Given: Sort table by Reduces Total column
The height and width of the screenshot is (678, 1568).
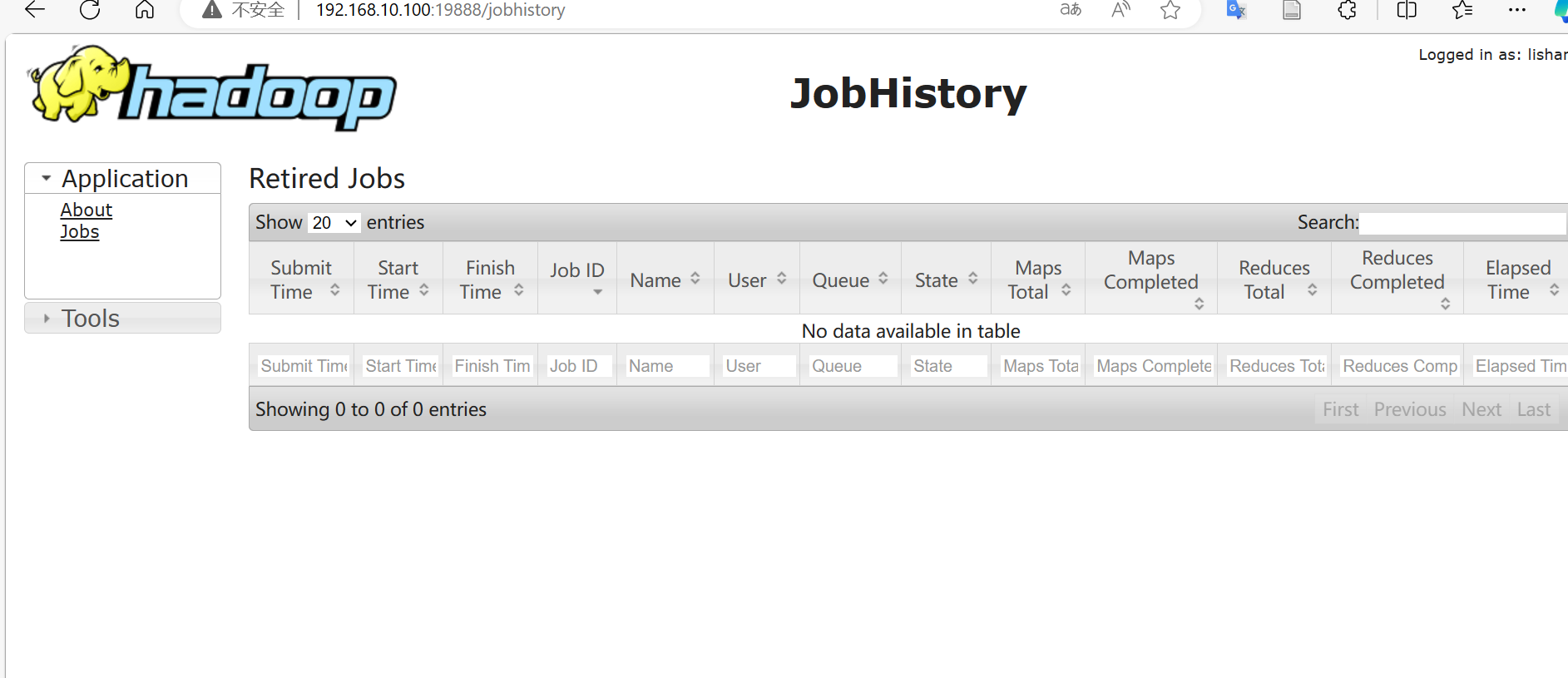Looking at the screenshot, I should tap(1274, 280).
